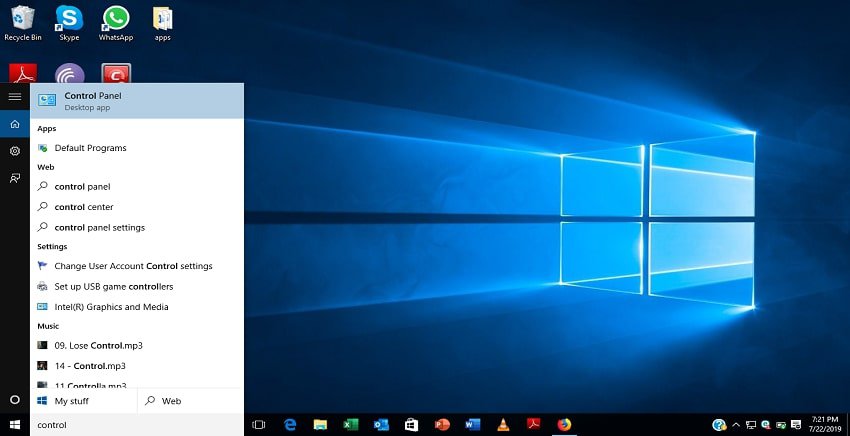Search the web for "control panel"
The width and height of the screenshot is (850, 436).
[x=137, y=187]
